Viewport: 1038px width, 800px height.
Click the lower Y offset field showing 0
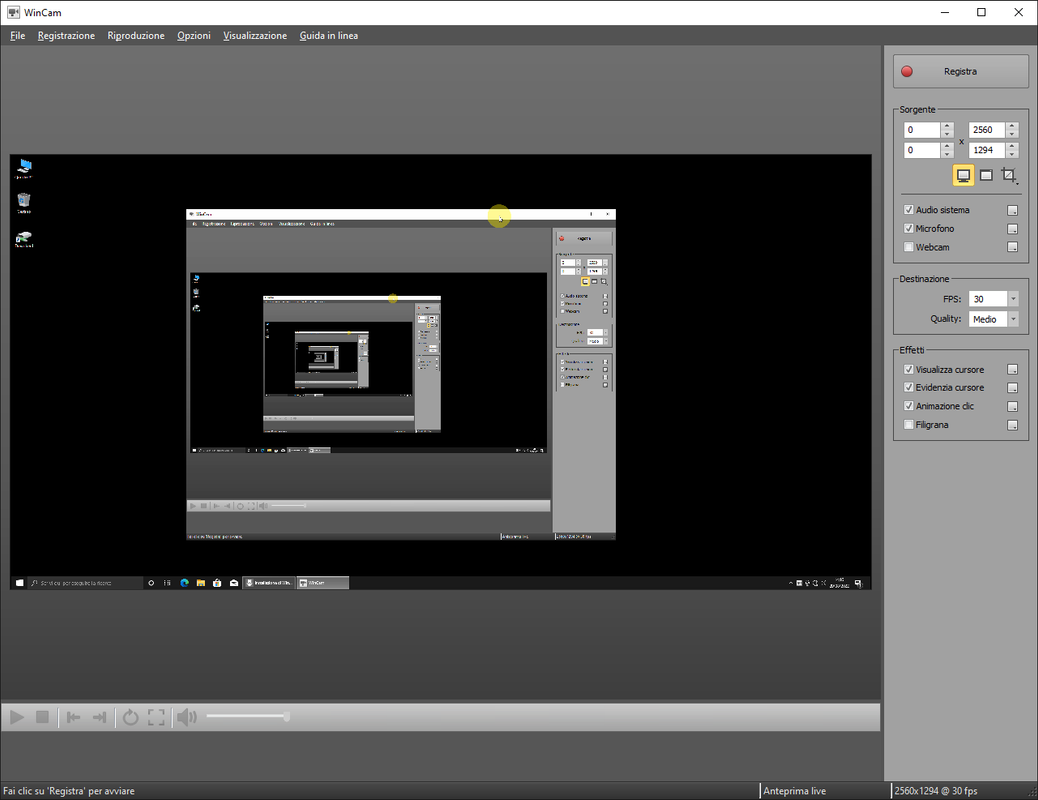click(923, 150)
